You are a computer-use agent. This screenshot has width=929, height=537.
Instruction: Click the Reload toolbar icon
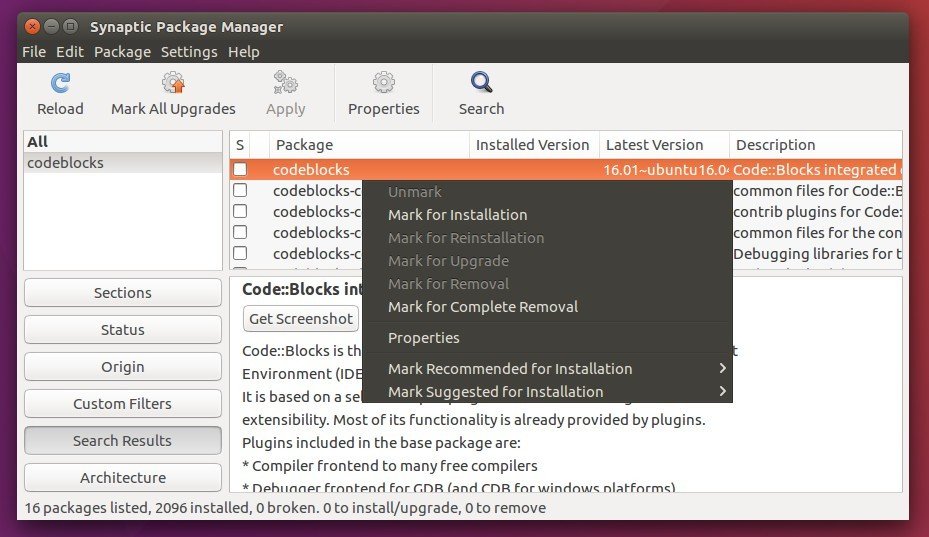click(x=60, y=83)
